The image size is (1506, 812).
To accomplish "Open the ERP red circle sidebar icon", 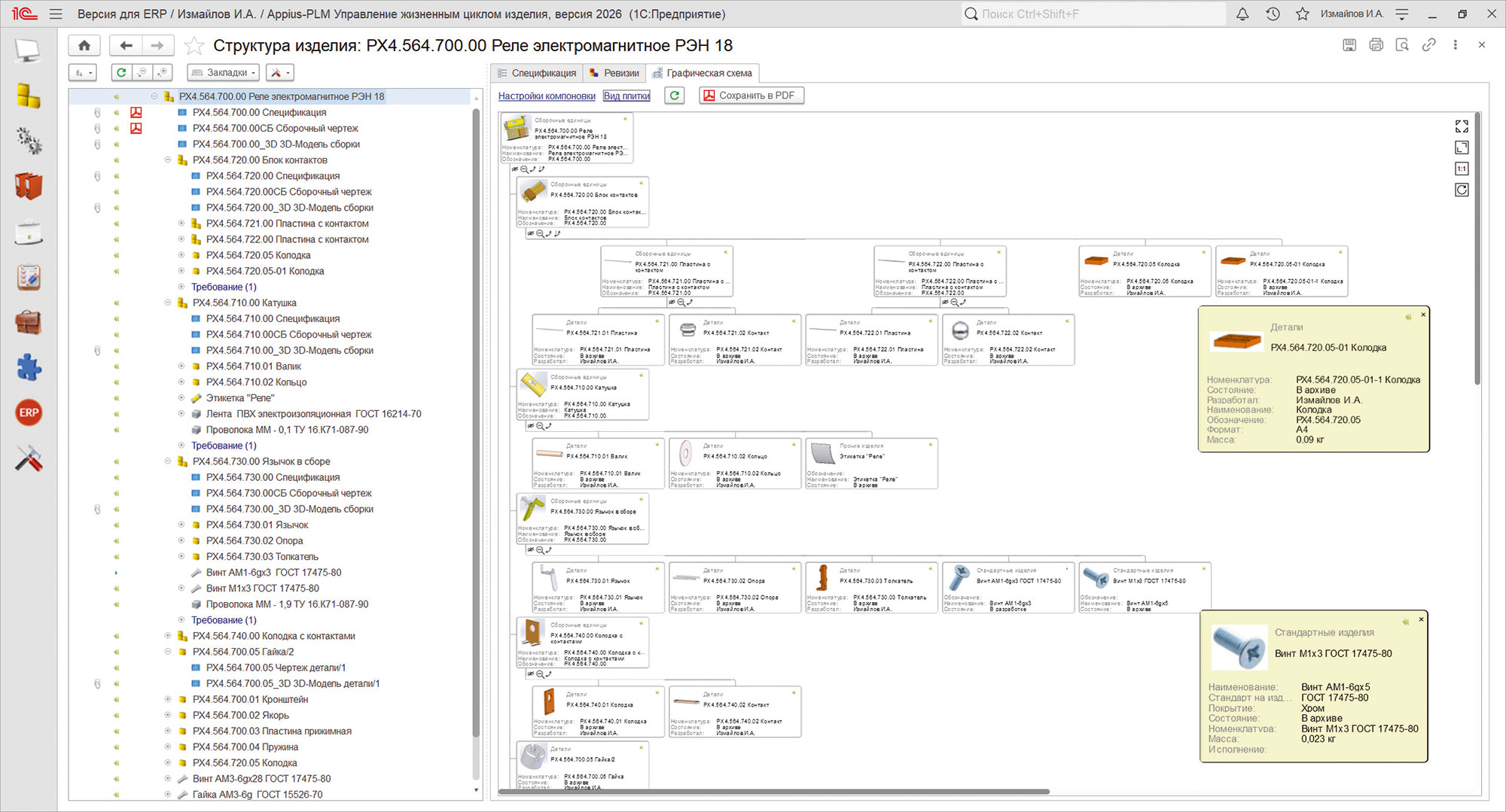I will (29, 412).
